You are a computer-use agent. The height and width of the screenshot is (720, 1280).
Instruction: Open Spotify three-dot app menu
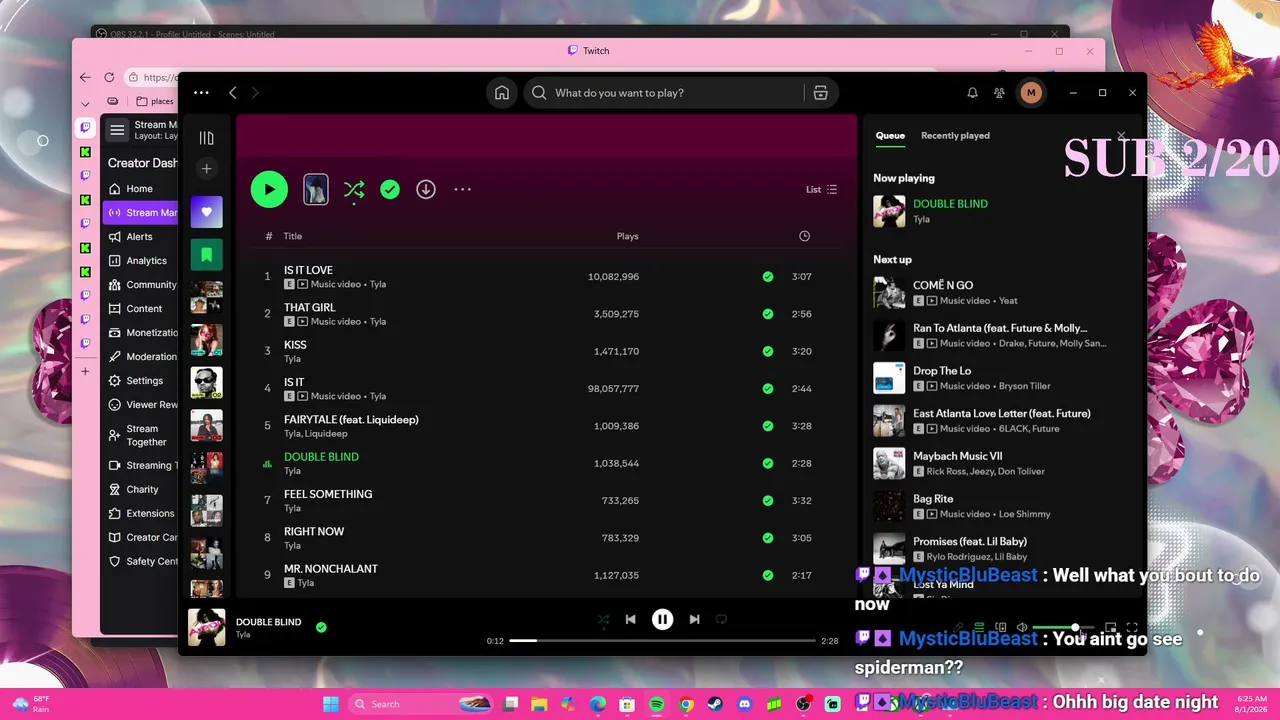201,93
